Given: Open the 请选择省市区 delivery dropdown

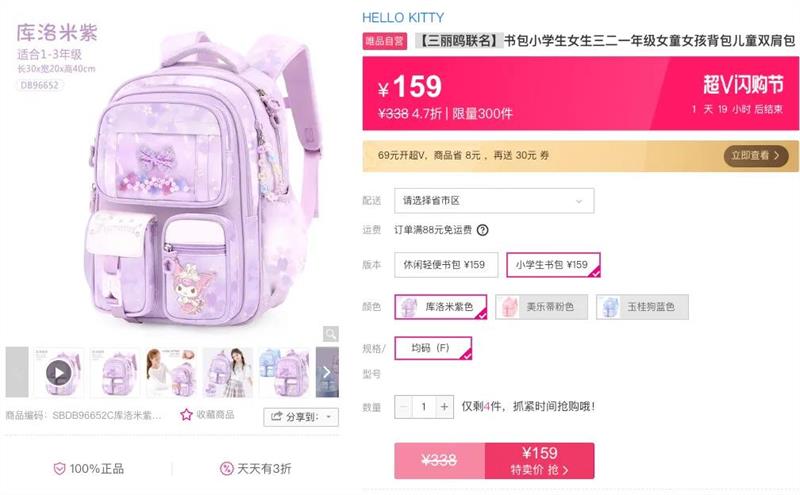Looking at the screenshot, I should [494, 201].
